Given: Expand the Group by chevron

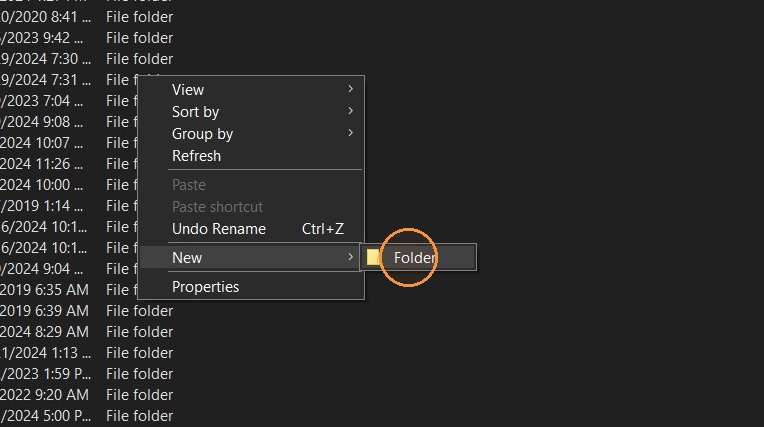Looking at the screenshot, I should [350, 133].
